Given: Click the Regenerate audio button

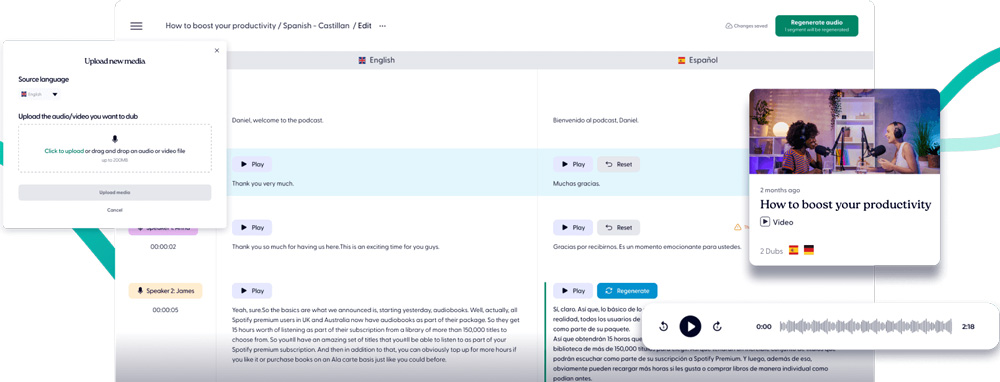Looking at the screenshot, I should [816, 26].
